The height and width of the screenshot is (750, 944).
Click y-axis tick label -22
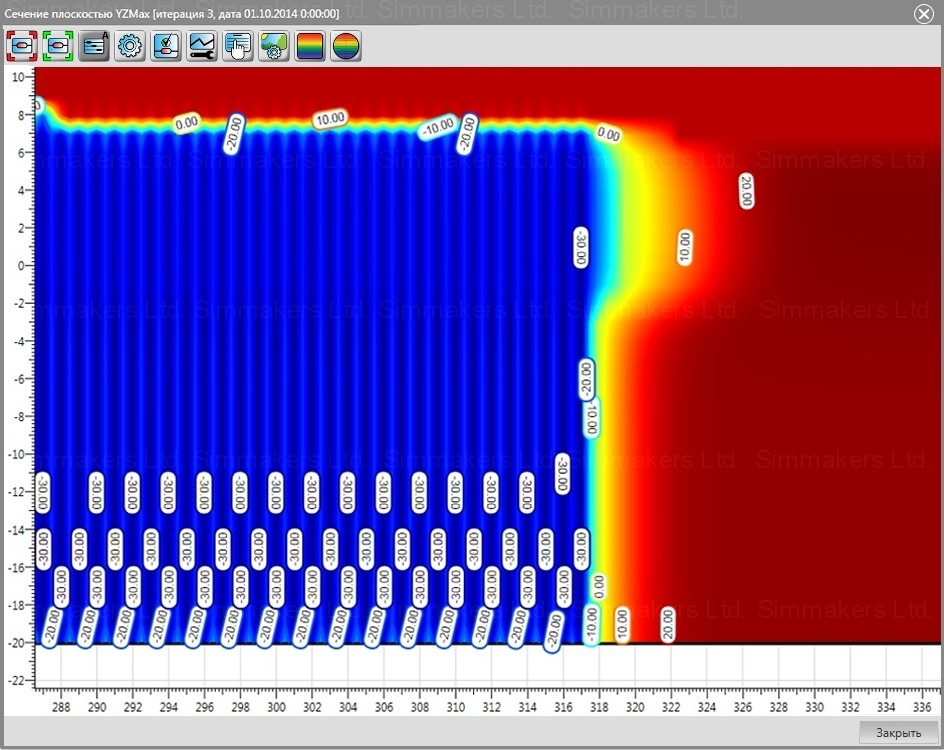16,680
